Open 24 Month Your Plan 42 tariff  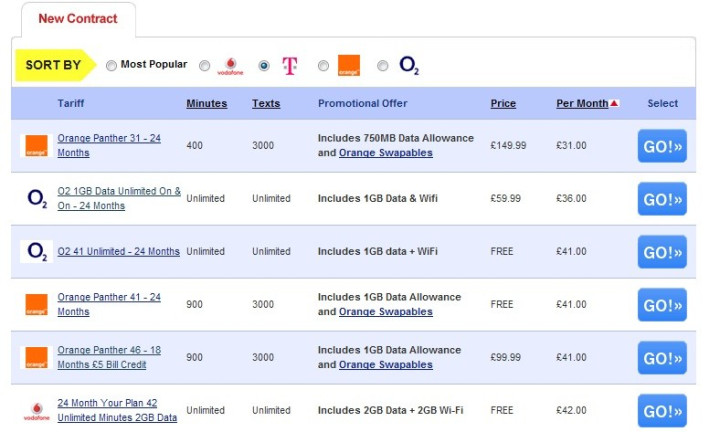click(x=117, y=410)
